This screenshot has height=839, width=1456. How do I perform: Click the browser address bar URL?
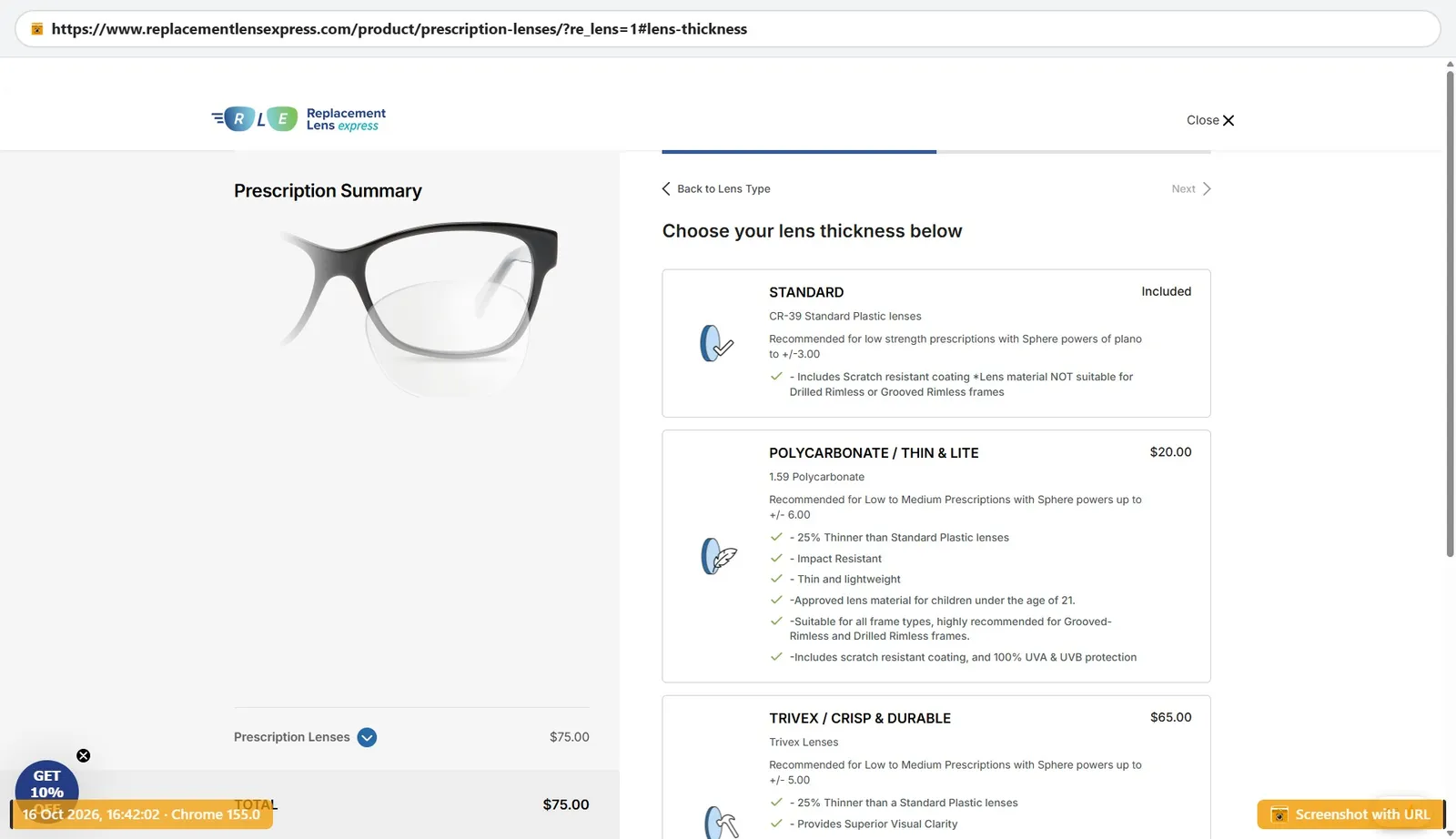coord(399,29)
